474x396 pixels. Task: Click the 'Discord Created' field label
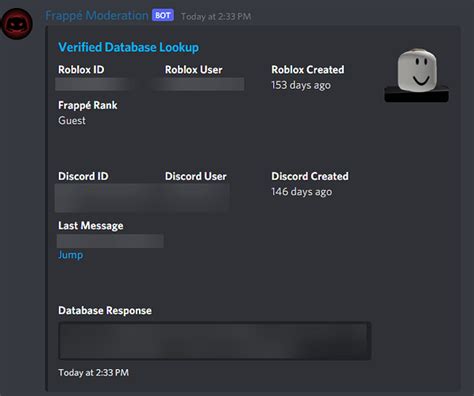(x=310, y=176)
